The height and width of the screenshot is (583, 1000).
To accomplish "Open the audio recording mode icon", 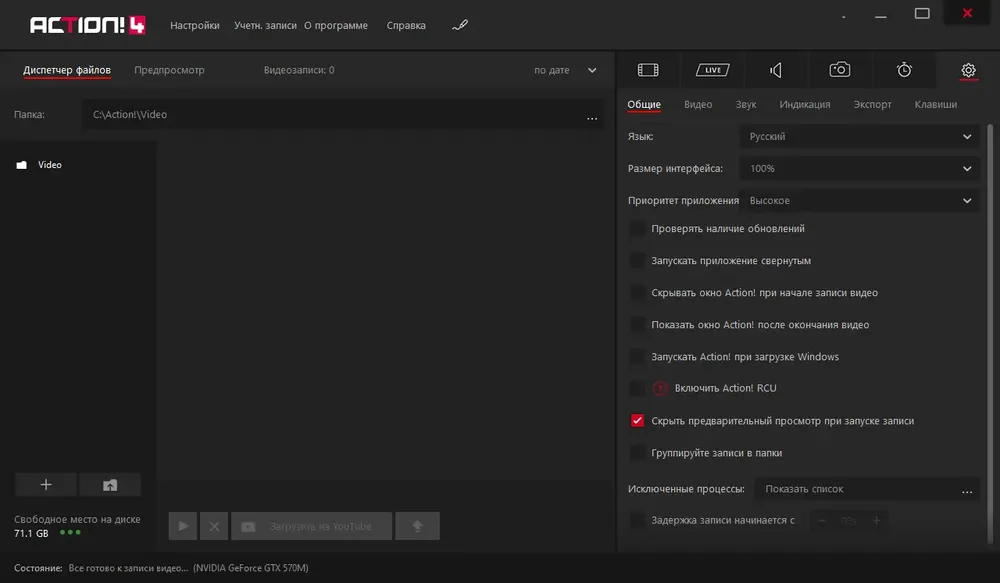I will (x=776, y=70).
